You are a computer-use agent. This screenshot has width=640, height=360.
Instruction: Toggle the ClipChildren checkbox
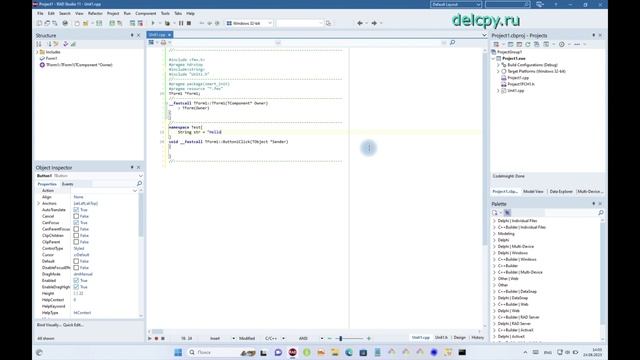(x=76, y=236)
